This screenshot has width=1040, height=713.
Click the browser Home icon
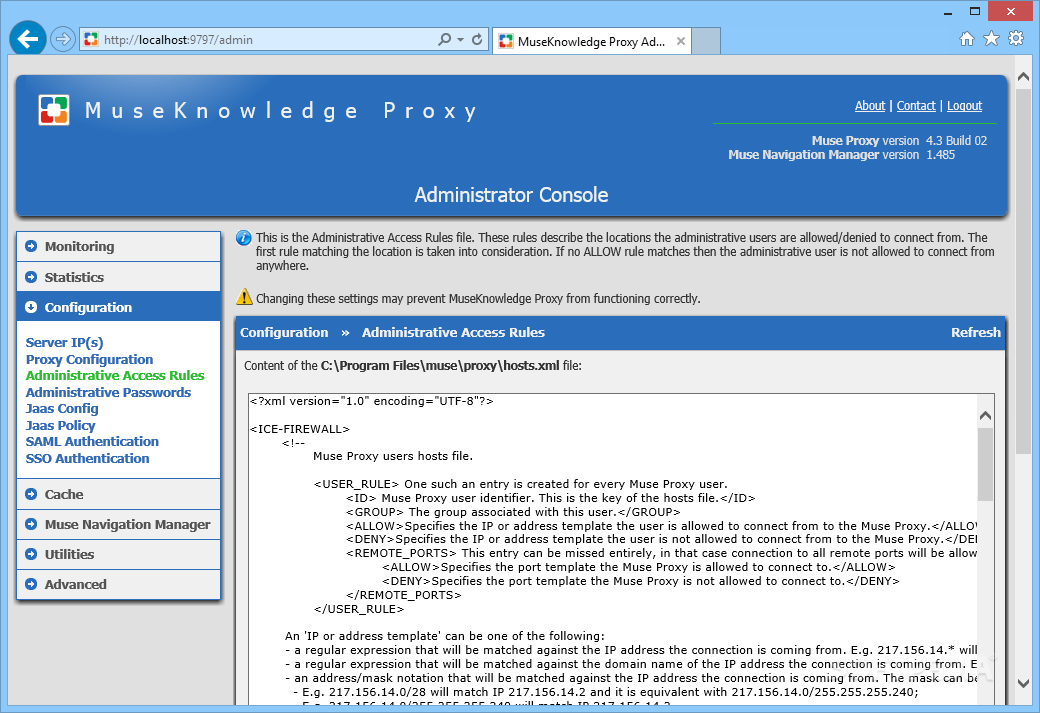point(967,39)
